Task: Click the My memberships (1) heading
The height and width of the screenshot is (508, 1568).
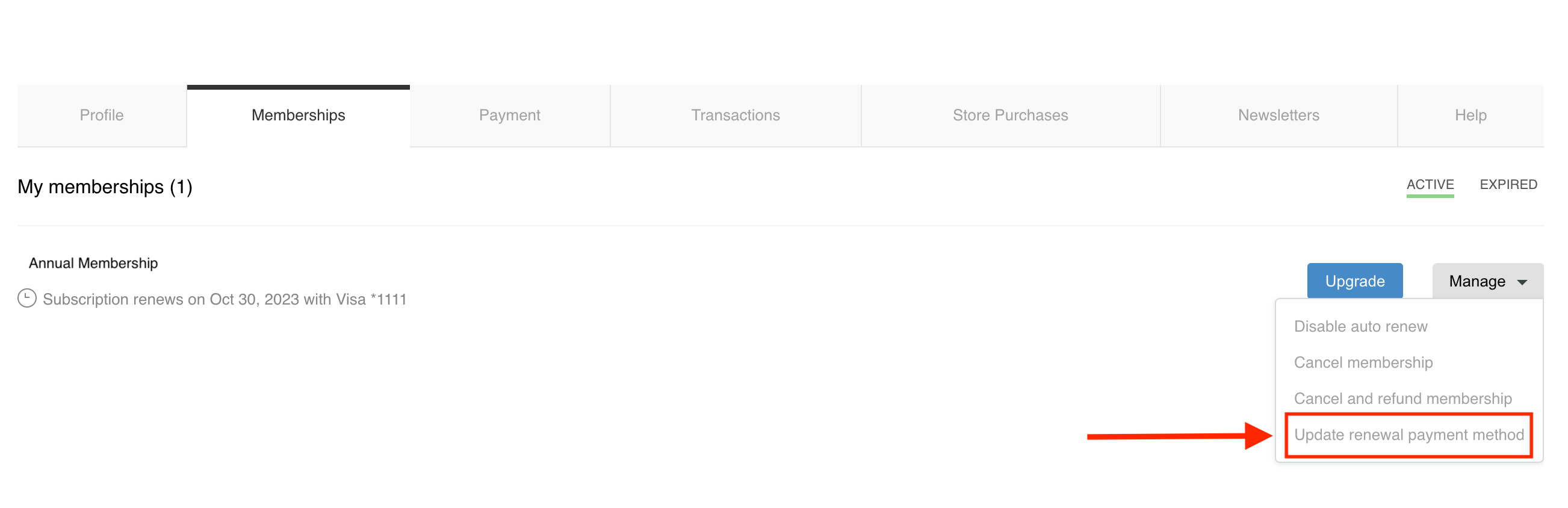Action: pos(105,187)
